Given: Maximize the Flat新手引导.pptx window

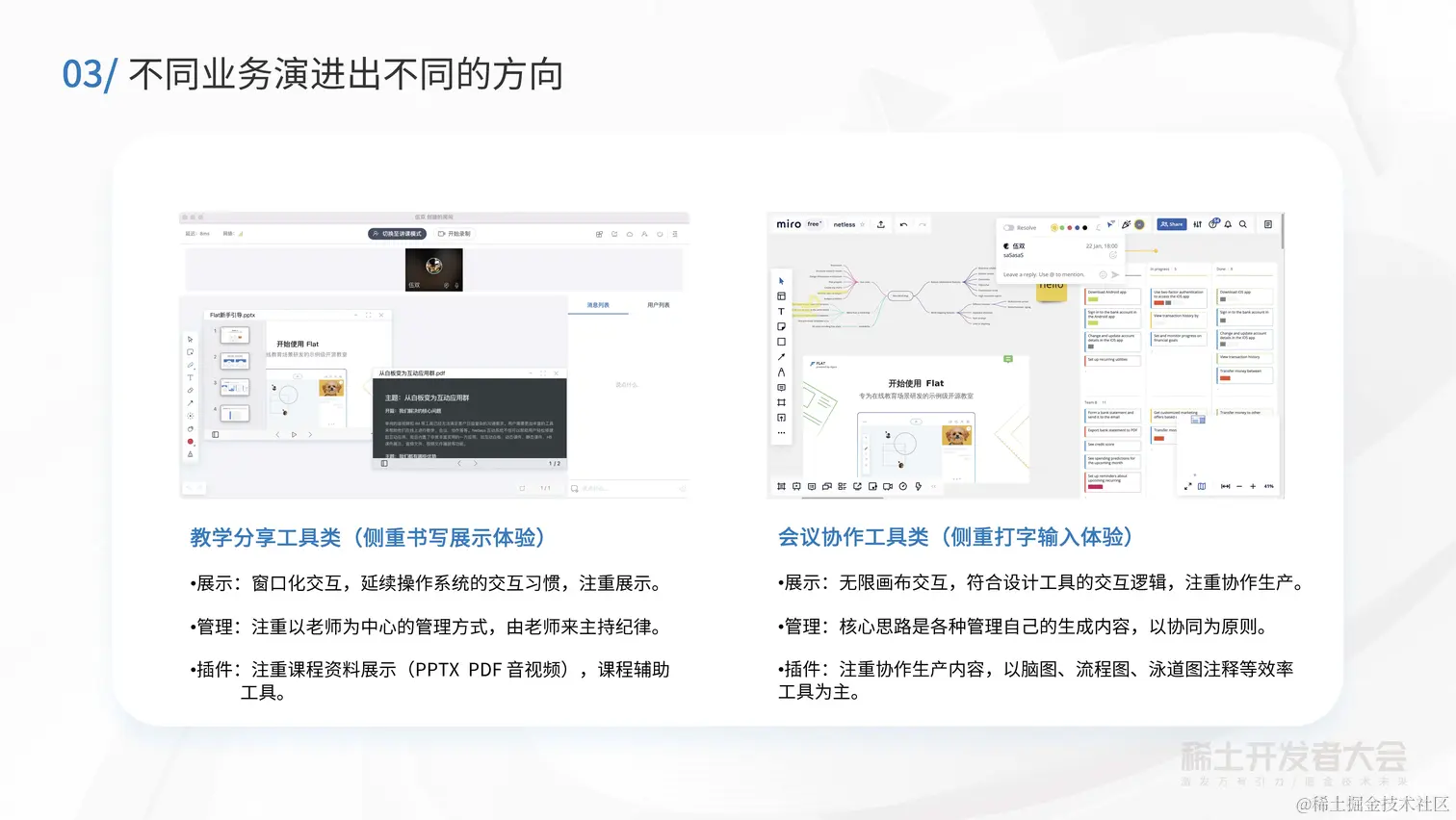Looking at the screenshot, I should click(x=368, y=315).
